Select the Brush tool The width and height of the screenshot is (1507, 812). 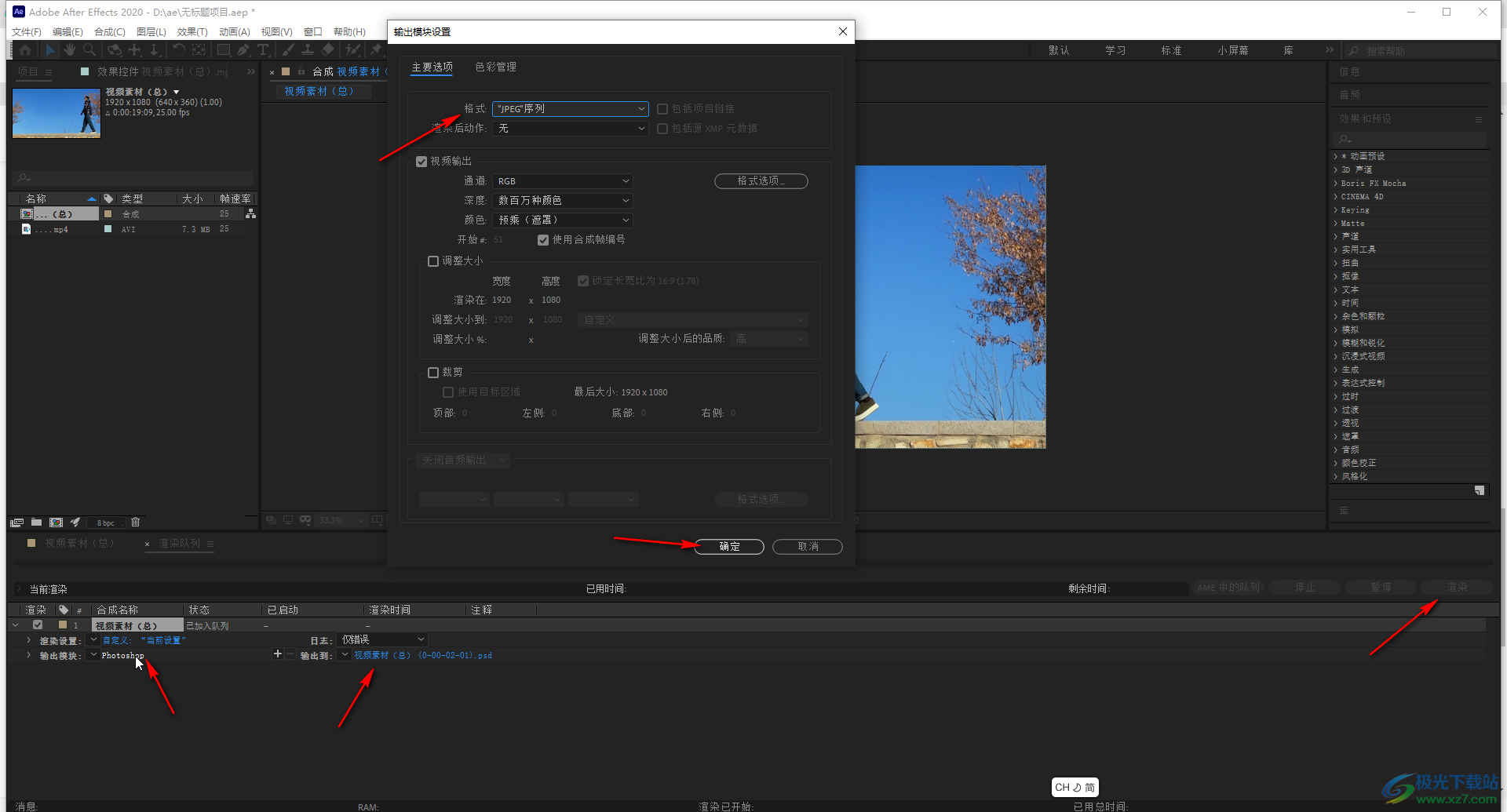pyautogui.click(x=288, y=50)
